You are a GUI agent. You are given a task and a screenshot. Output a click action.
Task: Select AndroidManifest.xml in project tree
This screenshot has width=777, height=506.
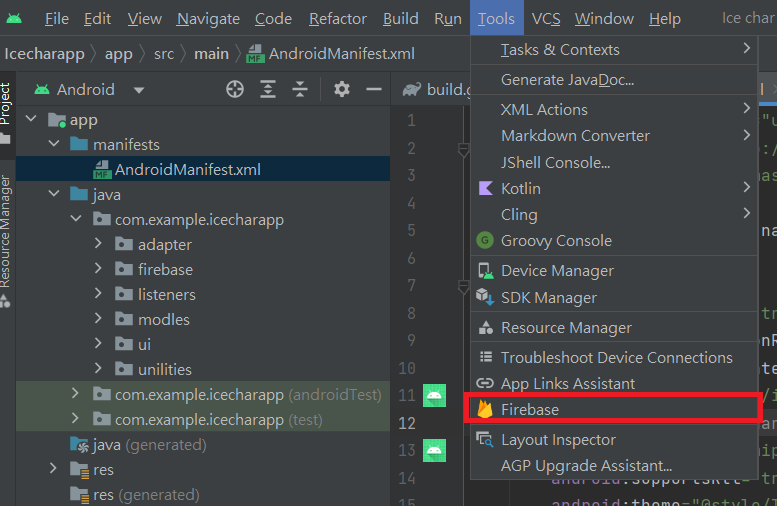point(203,169)
